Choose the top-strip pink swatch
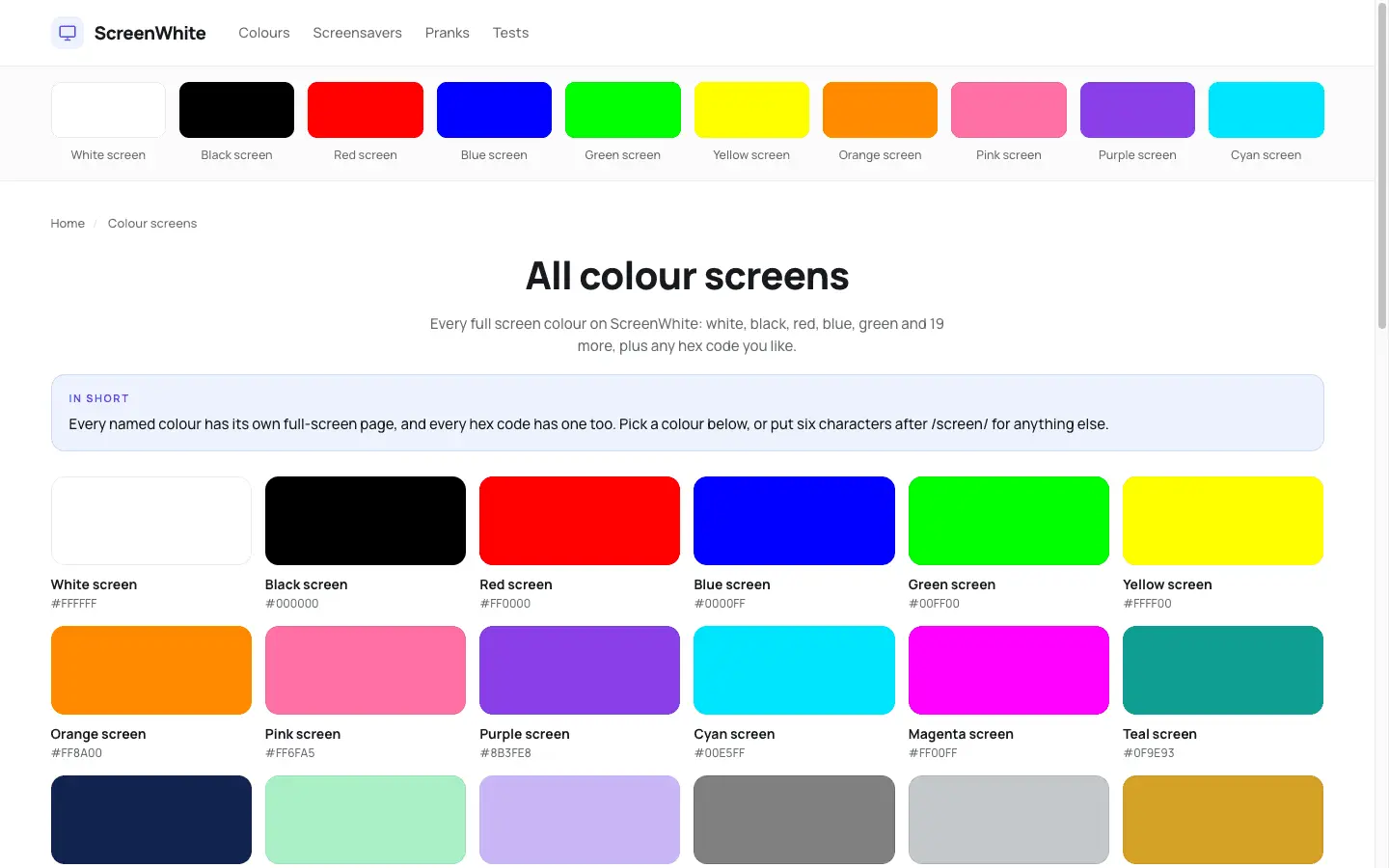This screenshot has width=1389, height=868. pyautogui.click(x=1009, y=110)
